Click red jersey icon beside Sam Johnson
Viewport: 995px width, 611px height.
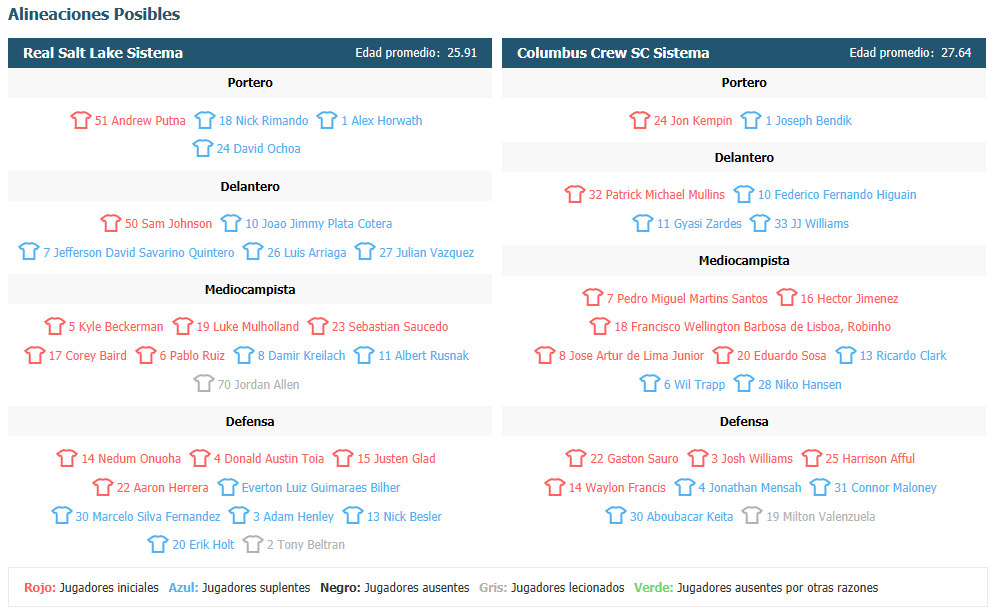pos(110,223)
